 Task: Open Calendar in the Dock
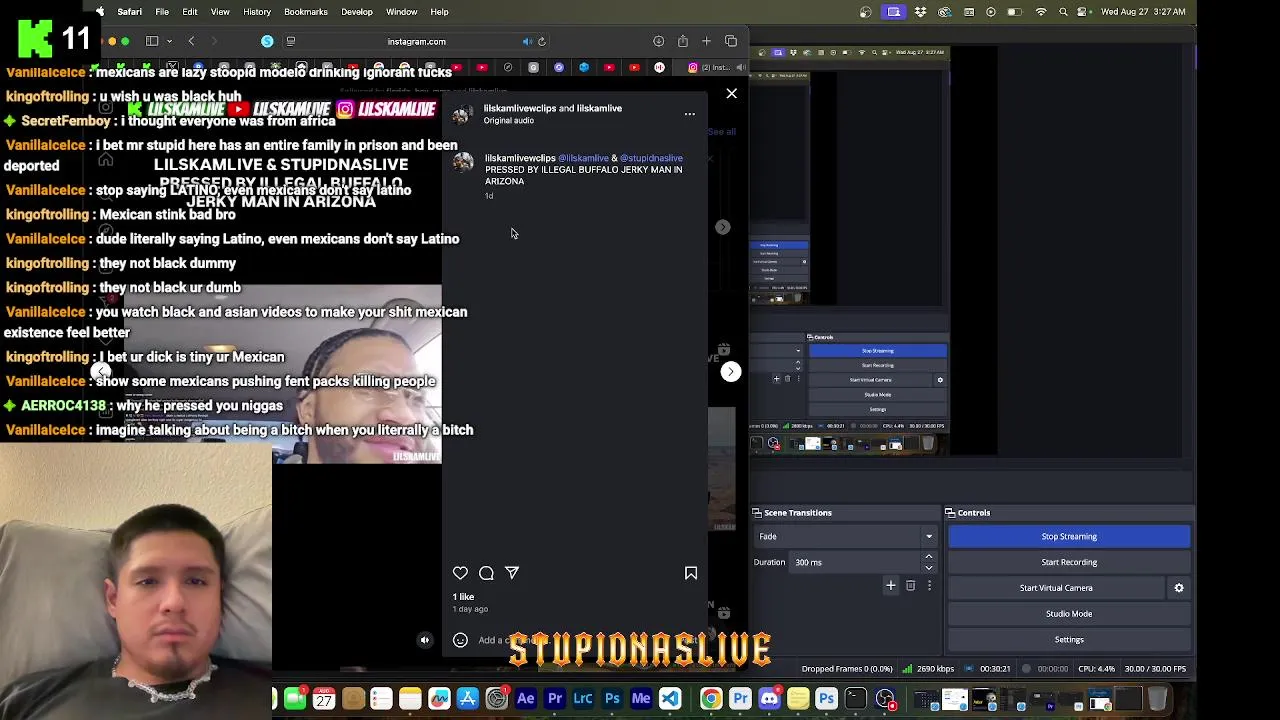coord(324,698)
